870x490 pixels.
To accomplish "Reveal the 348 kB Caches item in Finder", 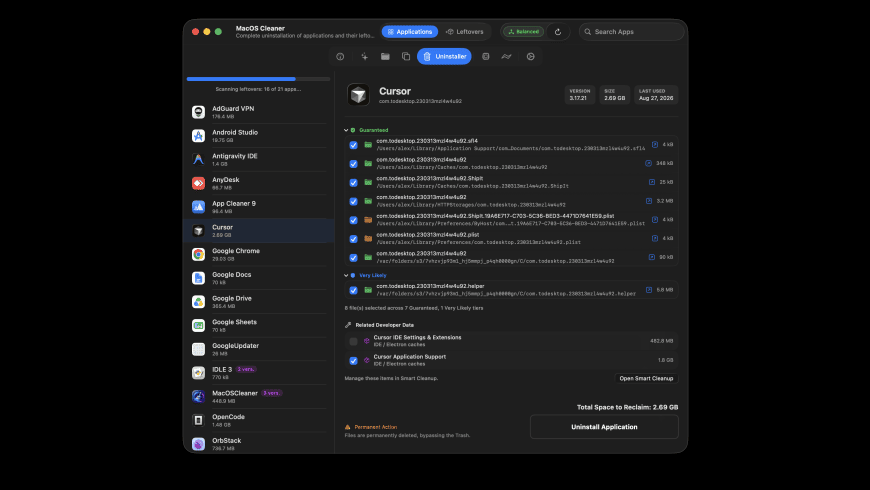I will (x=648, y=163).
